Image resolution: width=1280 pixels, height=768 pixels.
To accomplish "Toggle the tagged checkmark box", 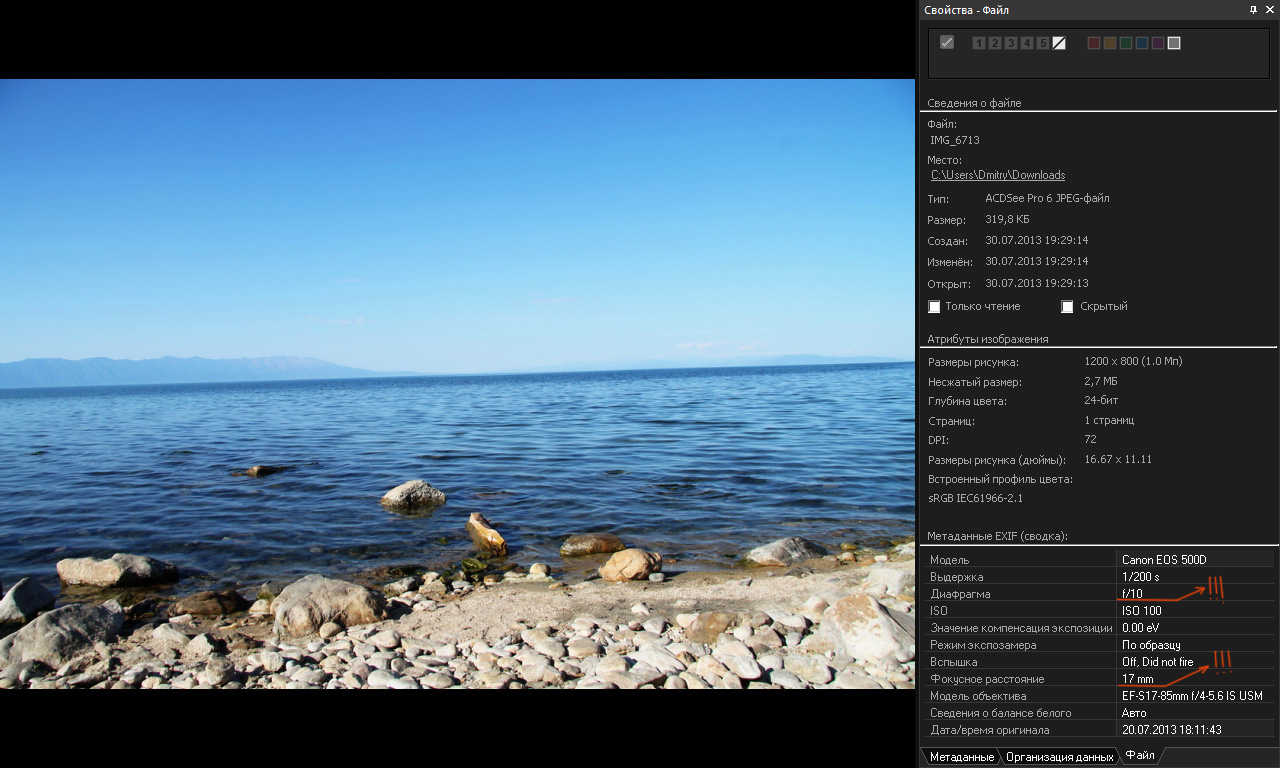I will (947, 42).
